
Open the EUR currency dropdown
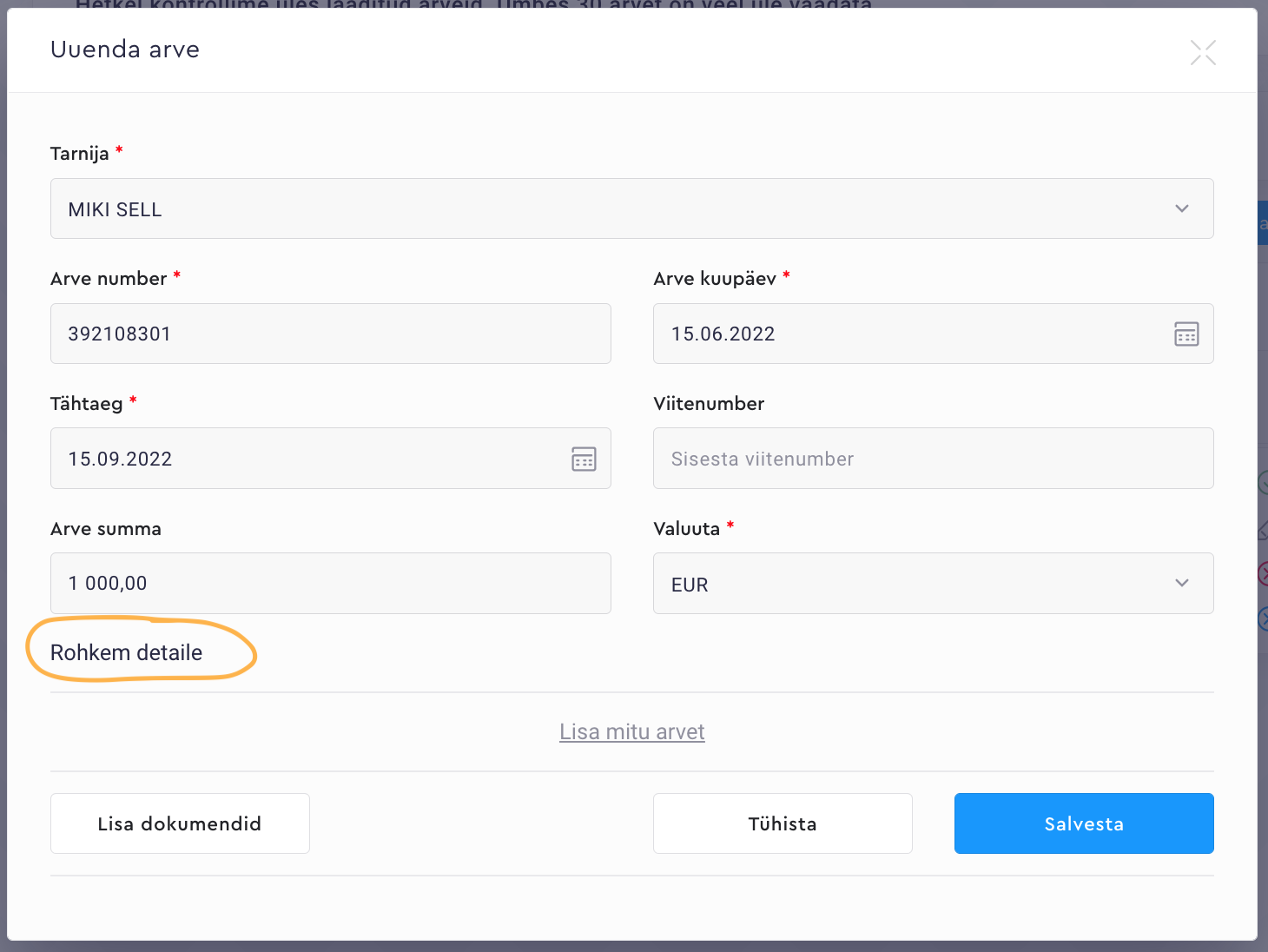coord(912,584)
